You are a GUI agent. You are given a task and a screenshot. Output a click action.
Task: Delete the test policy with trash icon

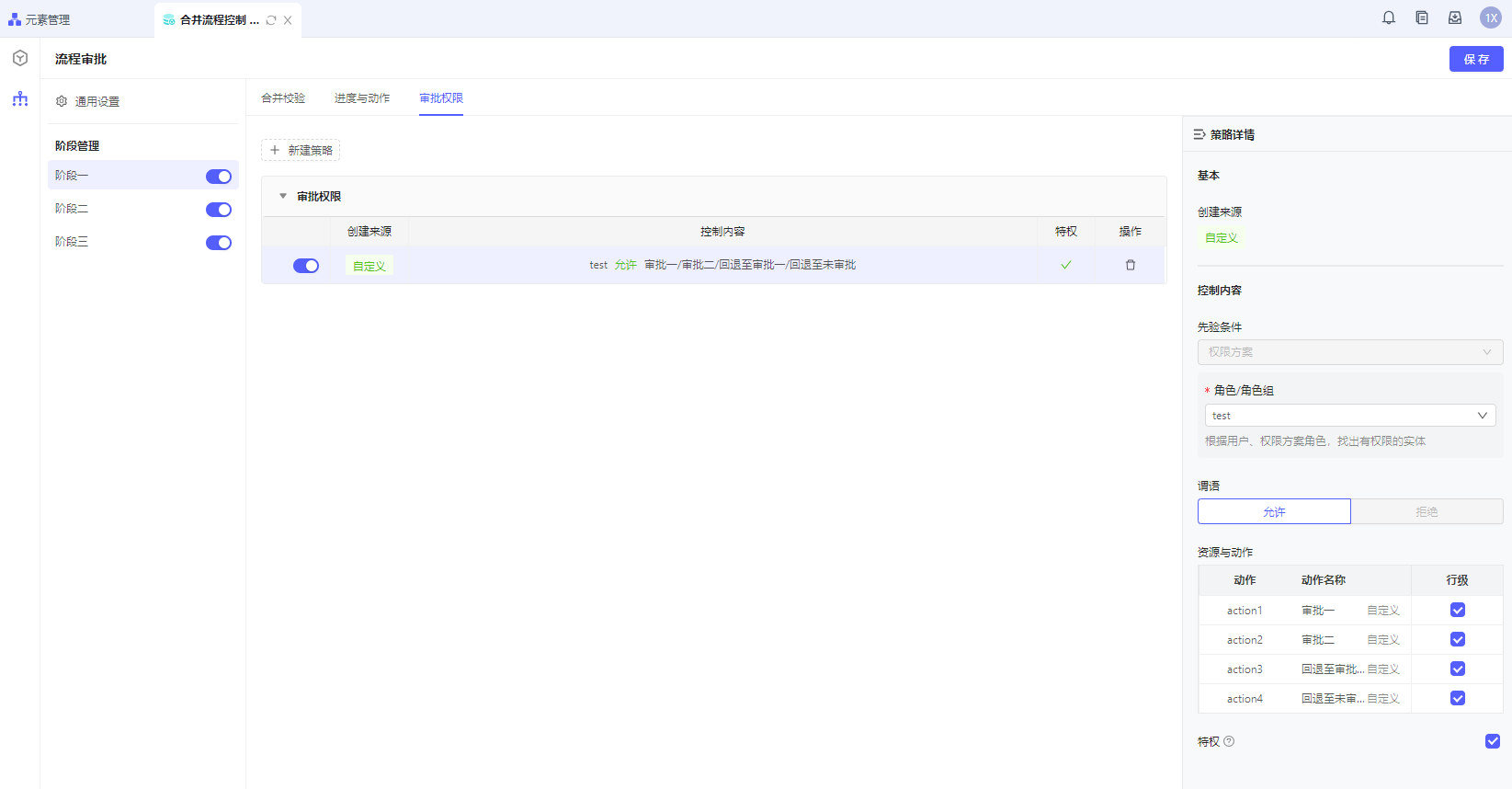(1131, 265)
